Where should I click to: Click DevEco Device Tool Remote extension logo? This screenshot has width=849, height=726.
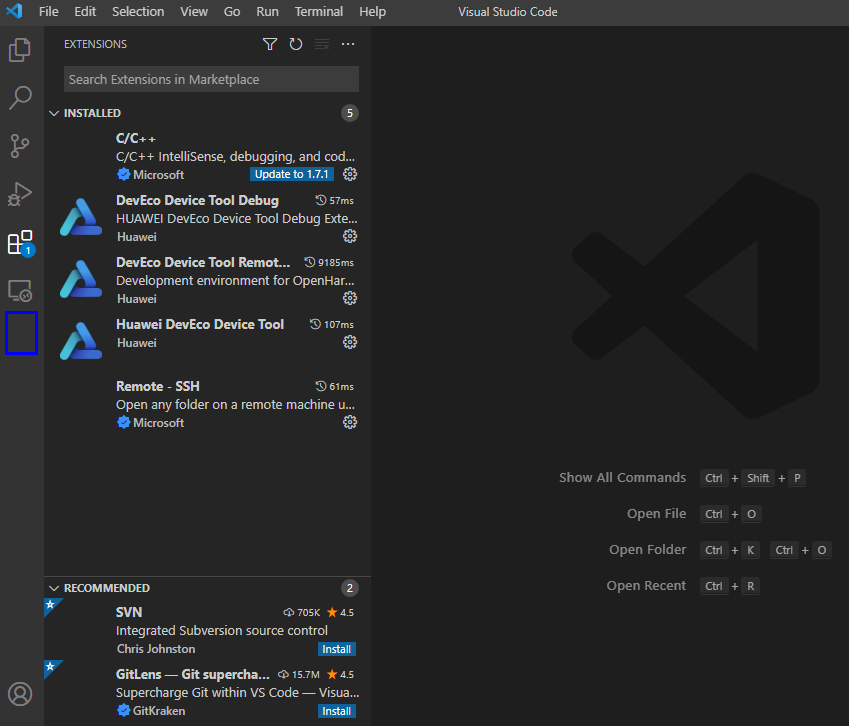(x=81, y=279)
